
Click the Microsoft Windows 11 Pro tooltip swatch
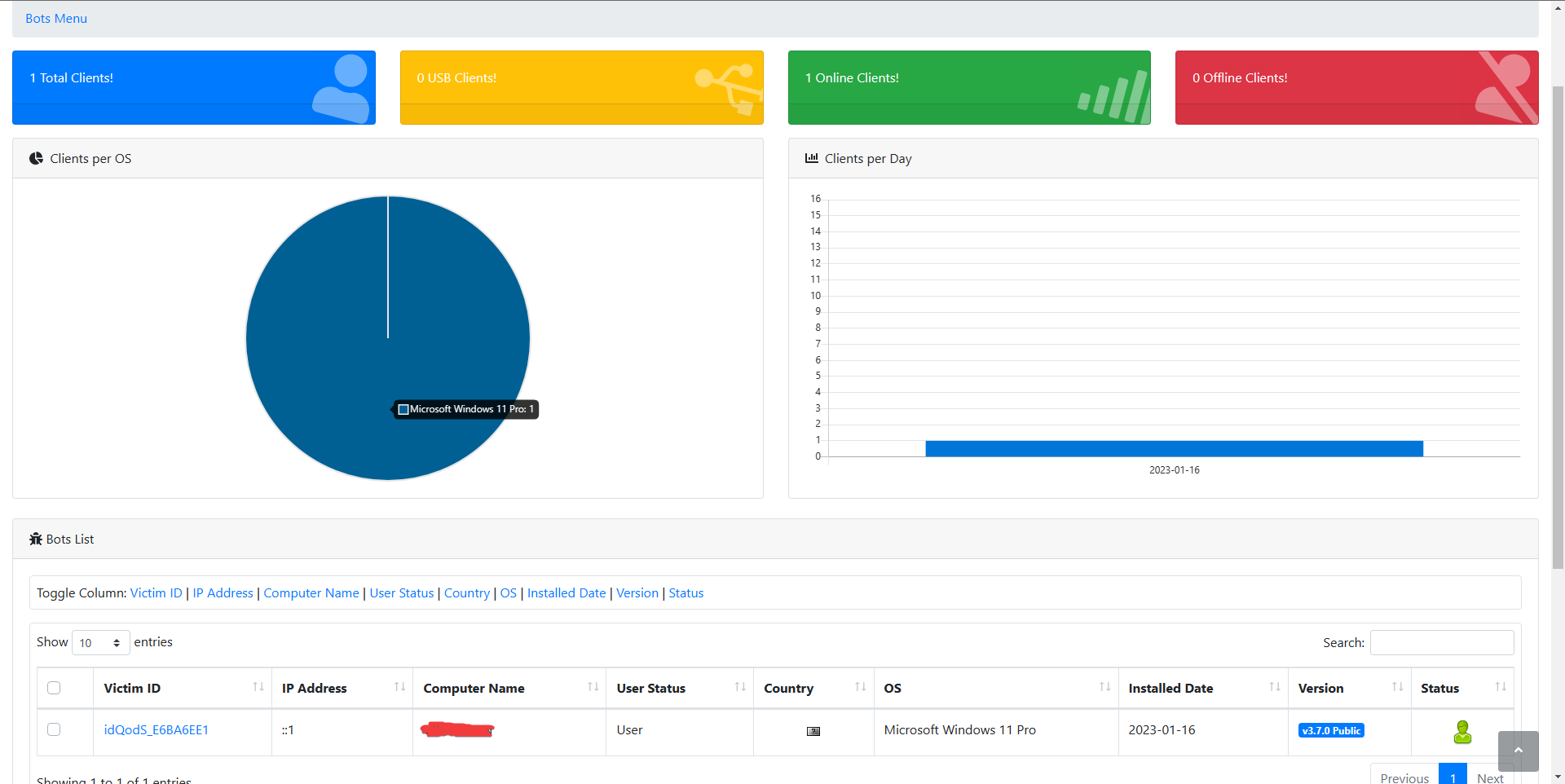[x=403, y=409]
